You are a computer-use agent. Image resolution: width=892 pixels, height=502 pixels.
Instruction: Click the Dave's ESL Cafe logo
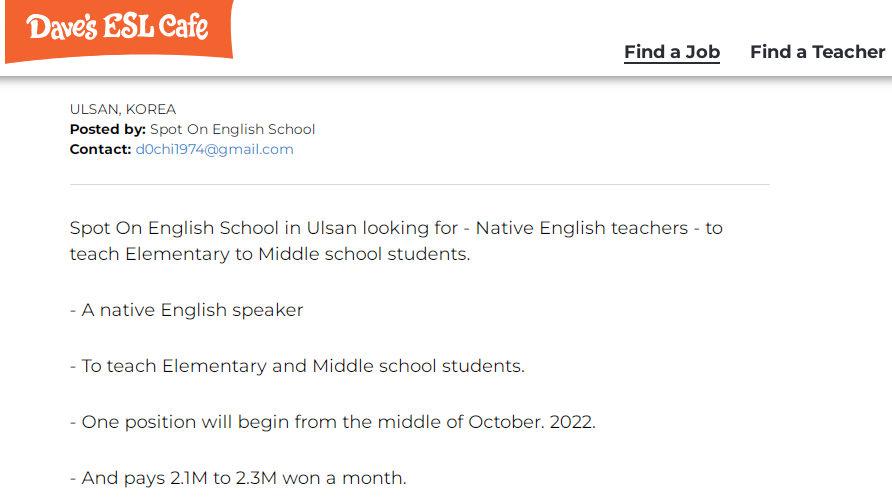pyautogui.click(x=117, y=27)
